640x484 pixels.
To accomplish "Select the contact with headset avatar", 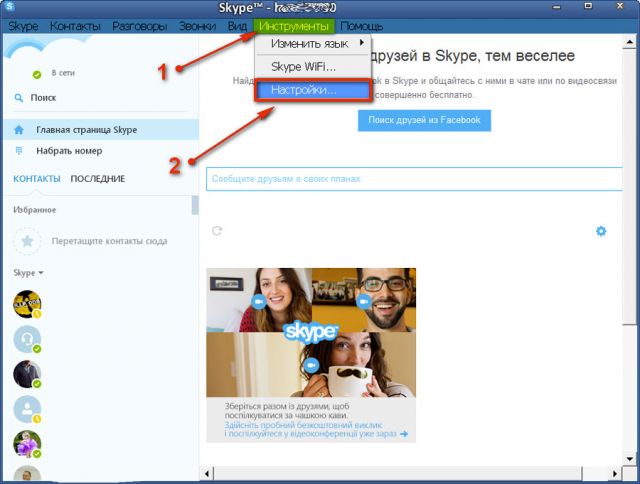I will pos(27,339).
